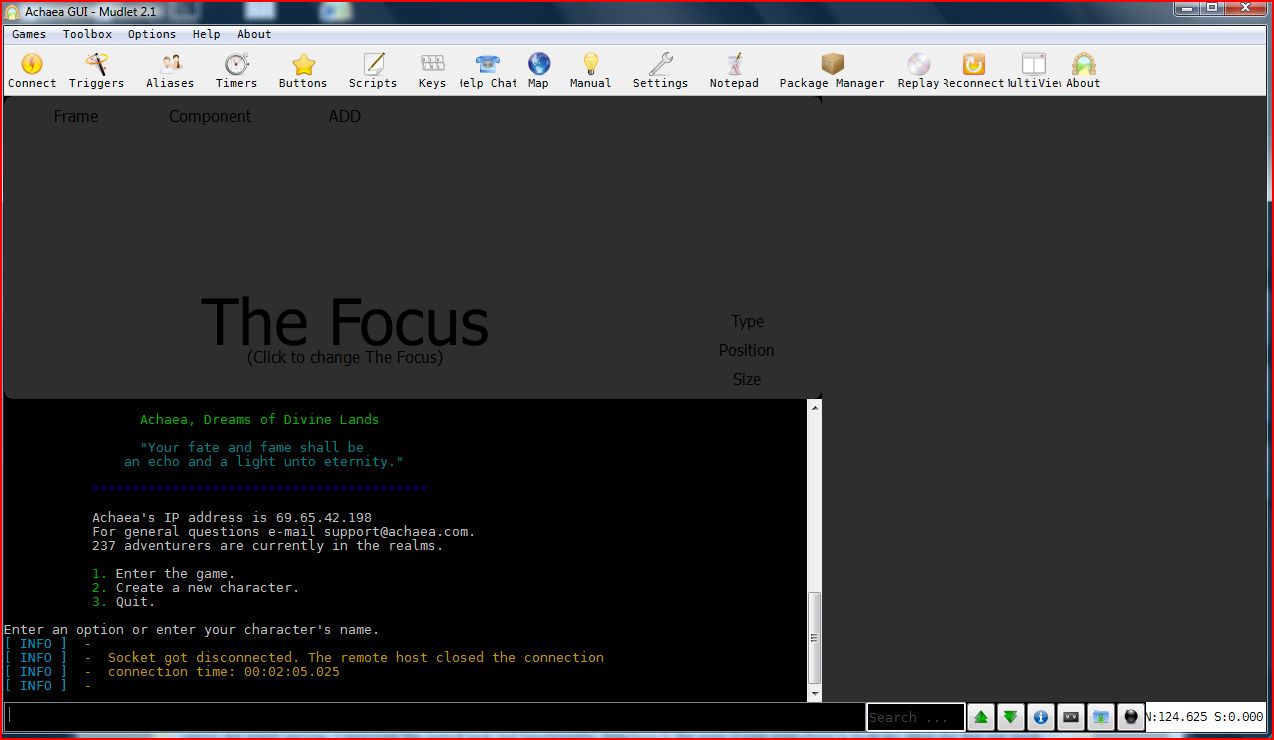Image resolution: width=1274 pixels, height=740 pixels.
Task: Click the console scrollbar down arrow
Action: tap(815, 693)
